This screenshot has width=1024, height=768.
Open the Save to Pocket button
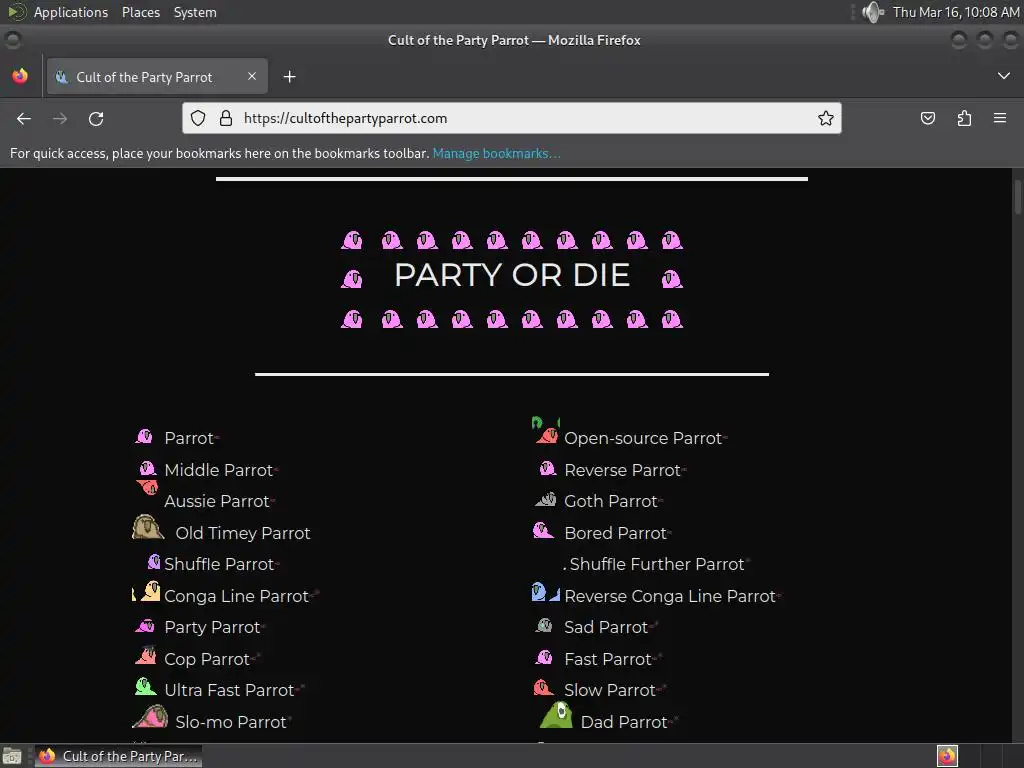pos(927,118)
